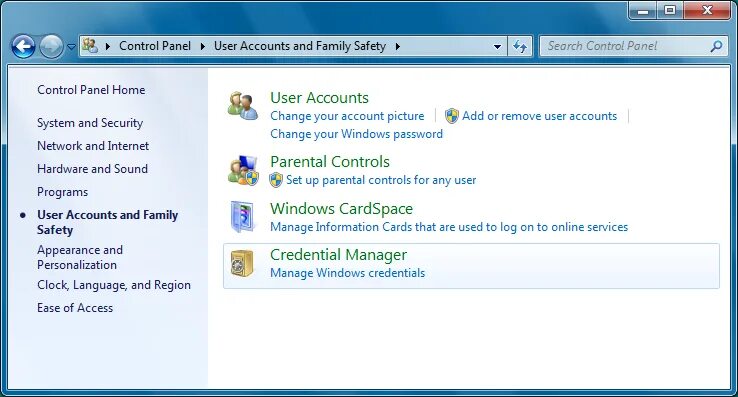The width and height of the screenshot is (738, 397).
Task: Open System and Security in the sidebar
Action: [90, 123]
